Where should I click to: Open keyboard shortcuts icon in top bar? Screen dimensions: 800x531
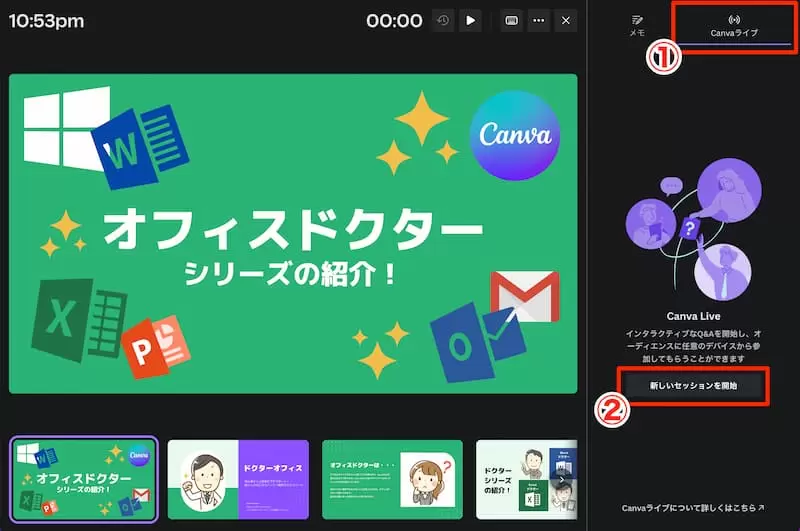click(x=511, y=21)
